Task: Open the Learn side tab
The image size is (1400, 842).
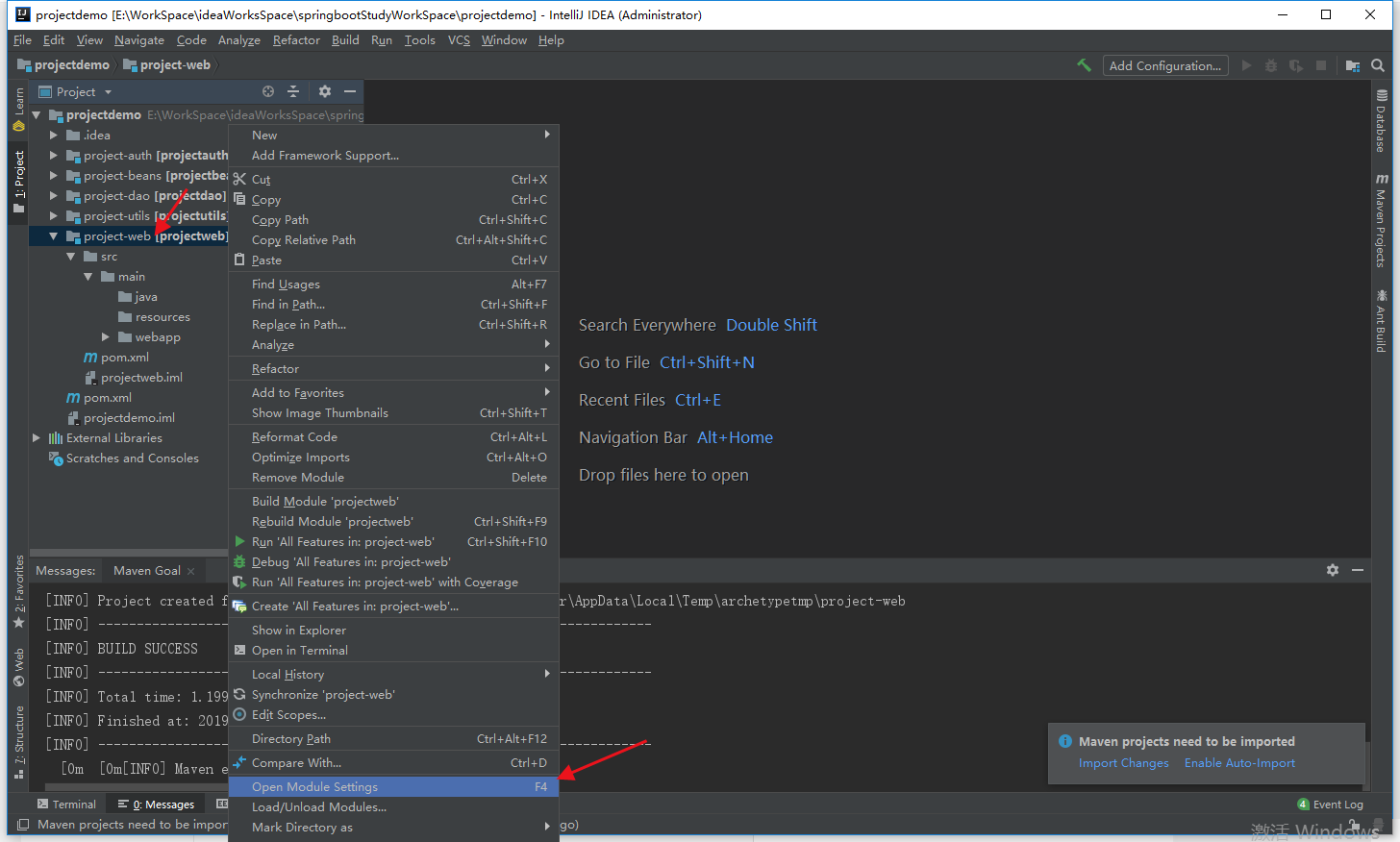Action: 18,110
